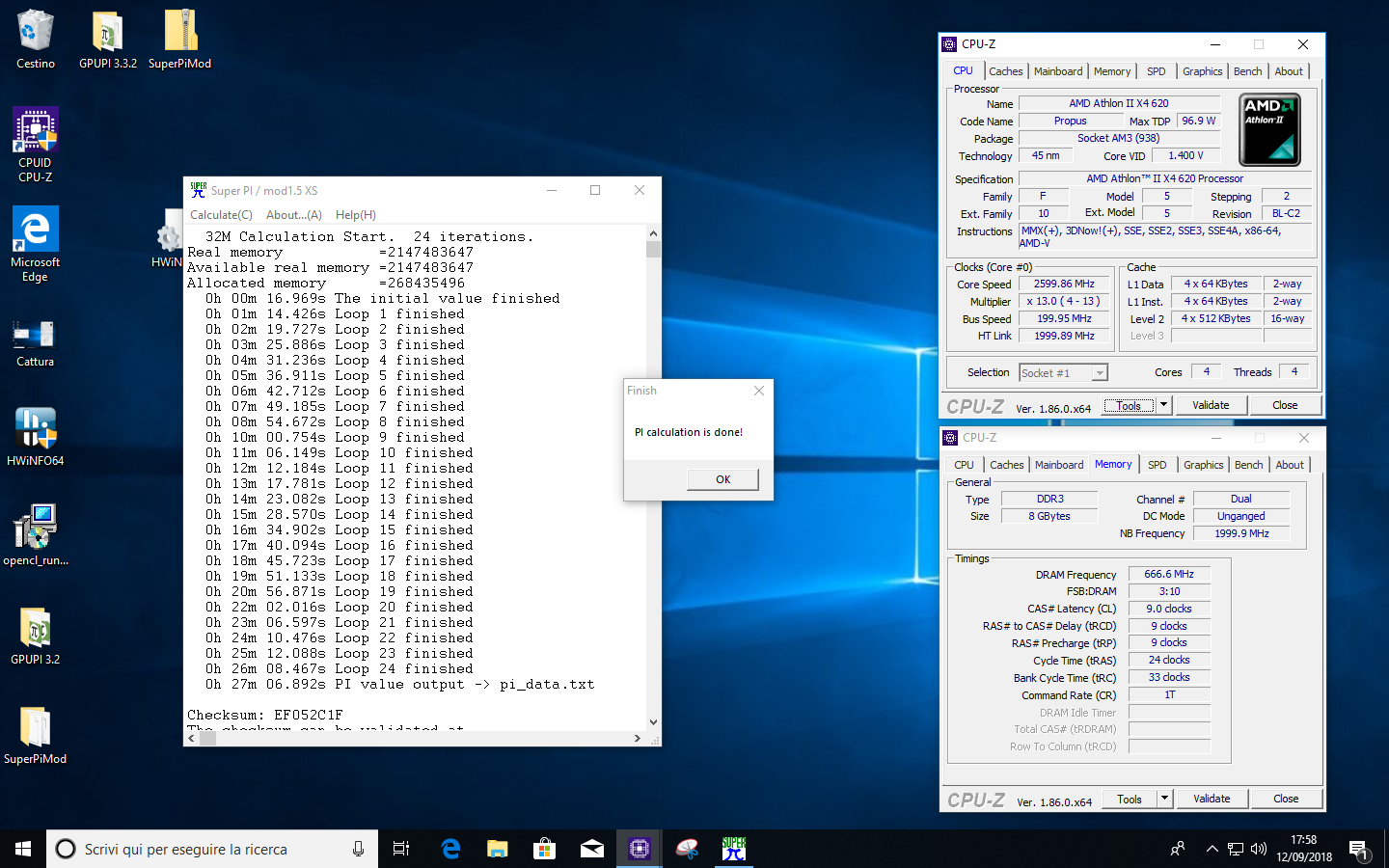Click Super PI vertical scrollbar up arrow
Image resolution: width=1389 pixels, height=868 pixels.
(653, 233)
